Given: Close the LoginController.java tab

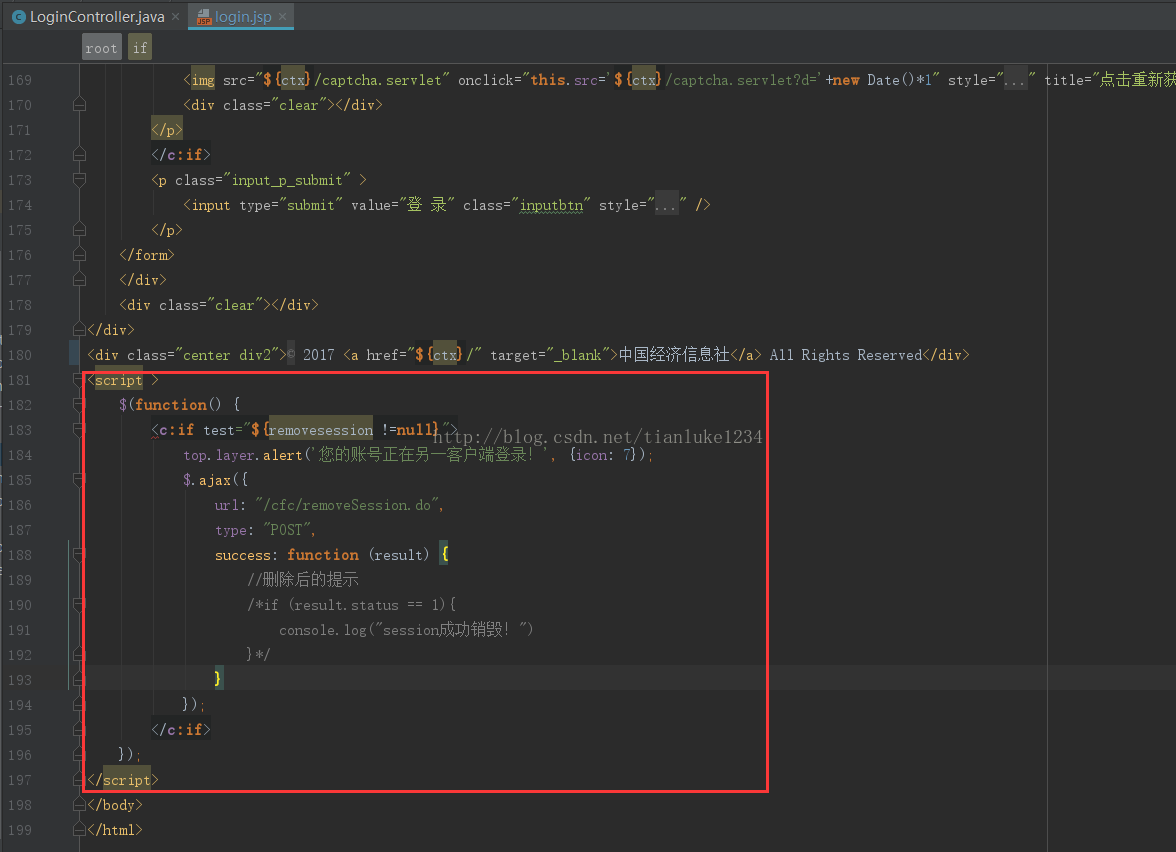Looking at the screenshot, I should [x=176, y=16].
